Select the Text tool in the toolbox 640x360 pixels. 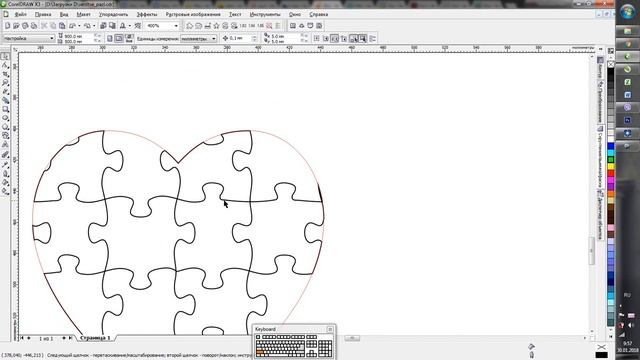coord(5,144)
